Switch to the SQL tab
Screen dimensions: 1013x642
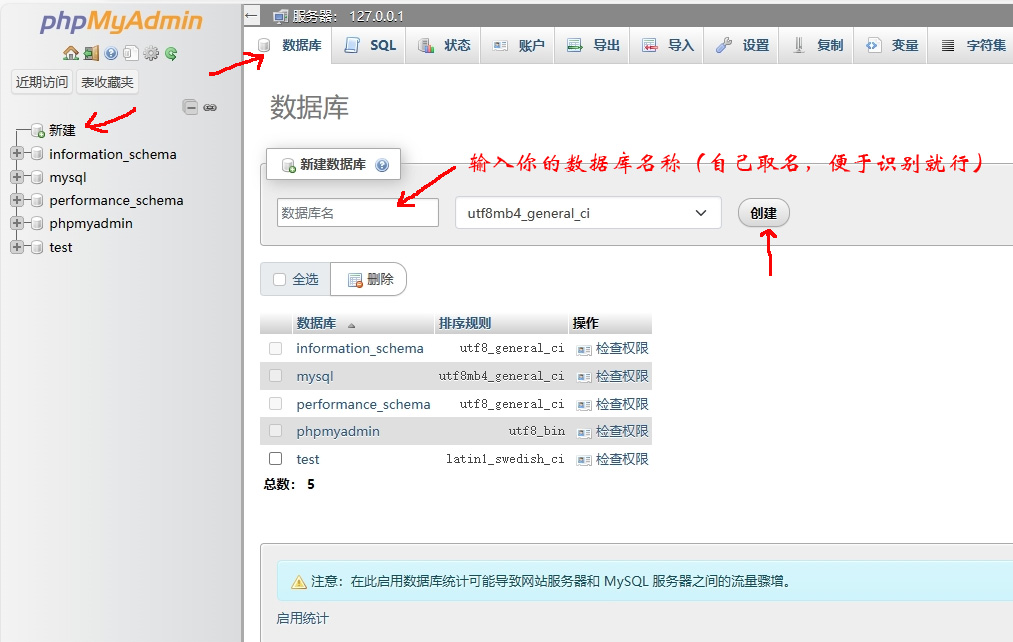[x=370, y=45]
